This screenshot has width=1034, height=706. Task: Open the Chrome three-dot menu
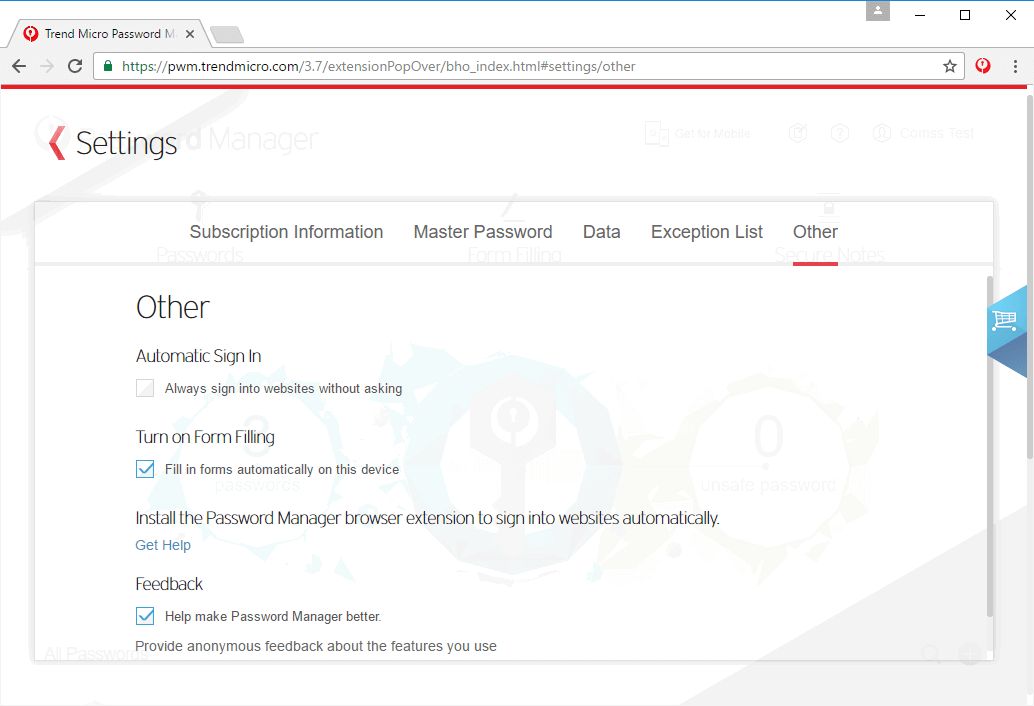point(1015,66)
